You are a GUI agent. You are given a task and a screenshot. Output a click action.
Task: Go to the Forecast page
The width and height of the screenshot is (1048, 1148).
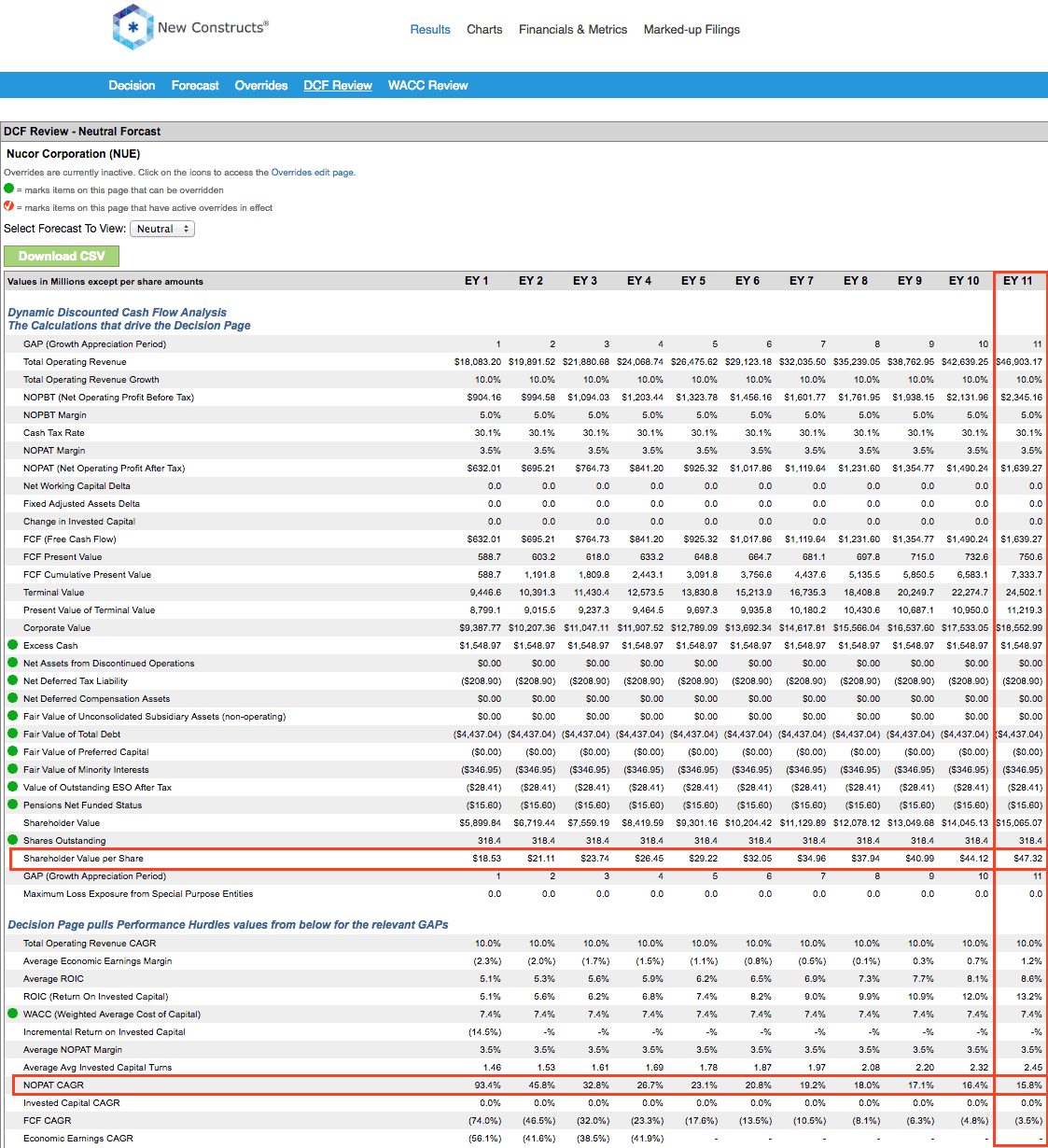pyautogui.click(x=195, y=85)
